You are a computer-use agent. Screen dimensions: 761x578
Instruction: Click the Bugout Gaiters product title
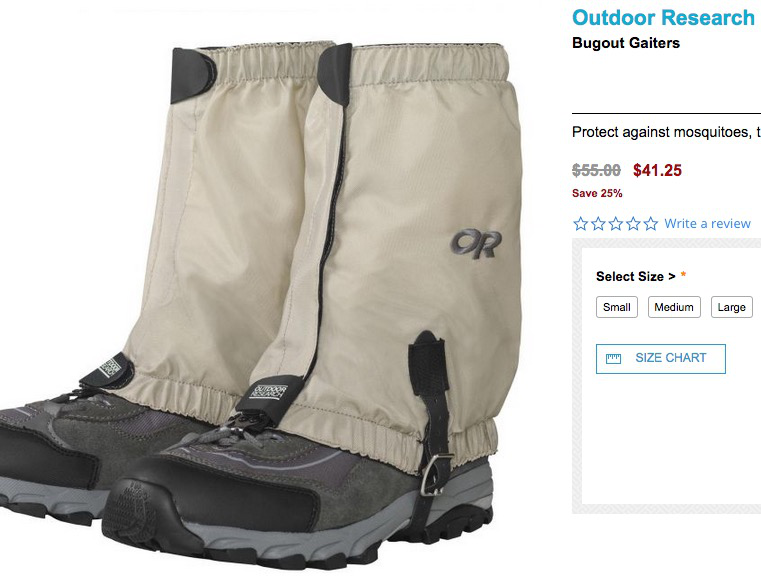coord(626,43)
